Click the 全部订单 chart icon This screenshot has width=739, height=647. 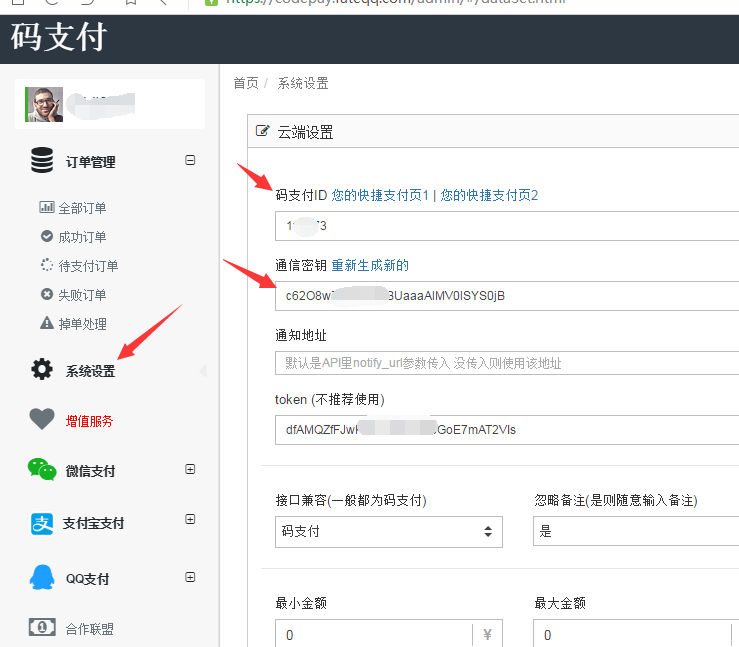click(x=47, y=207)
